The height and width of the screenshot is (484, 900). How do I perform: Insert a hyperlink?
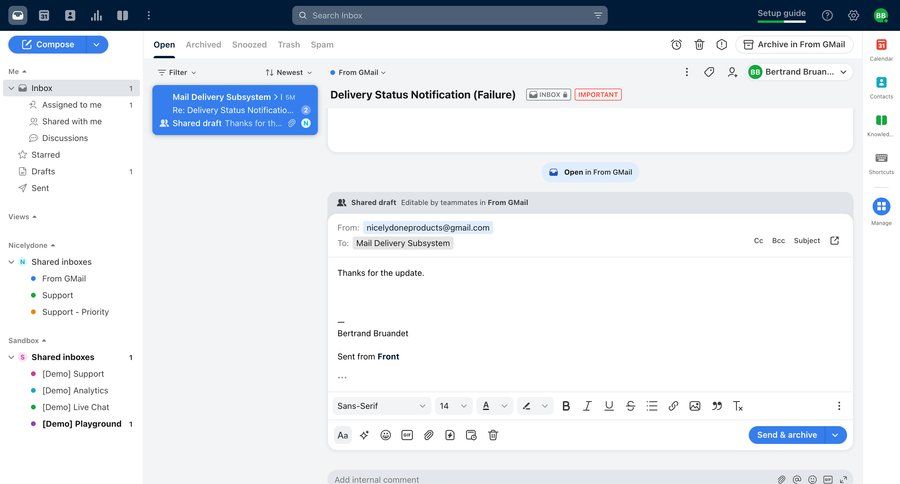[673, 406]
